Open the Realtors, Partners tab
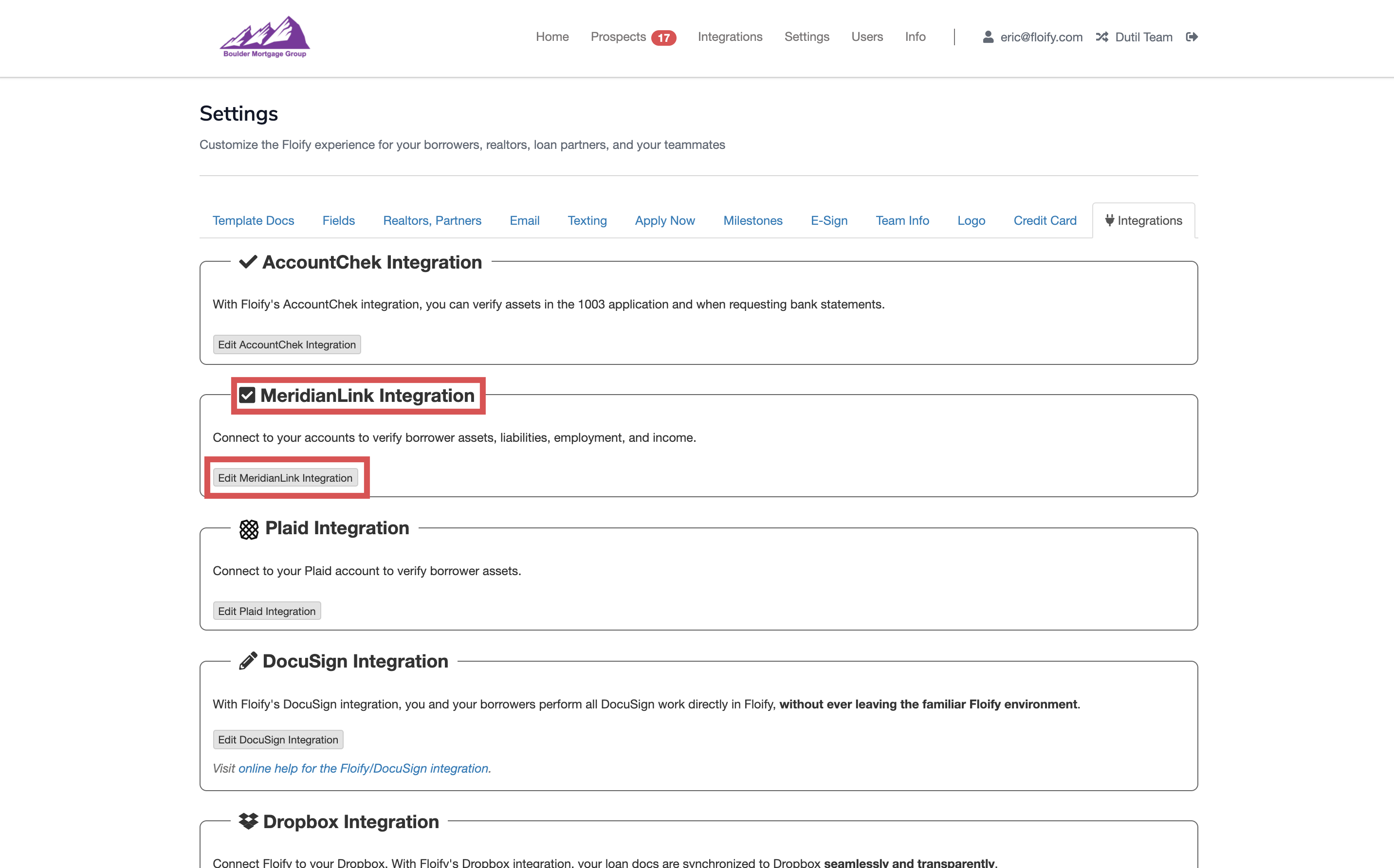1394x868 pixels. point(432,220)
